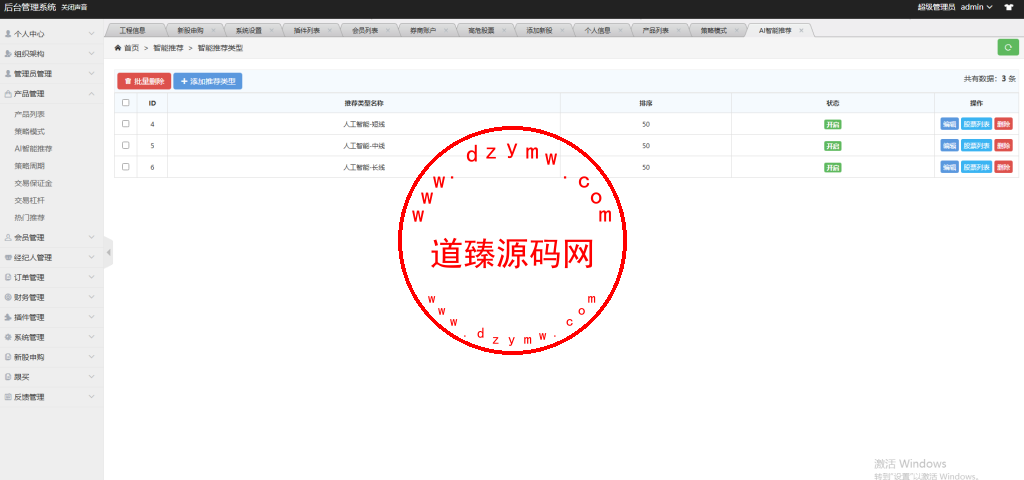Tick the checkbox for row ID 5
The image size is (1024, 480).
tap(125, 145)
